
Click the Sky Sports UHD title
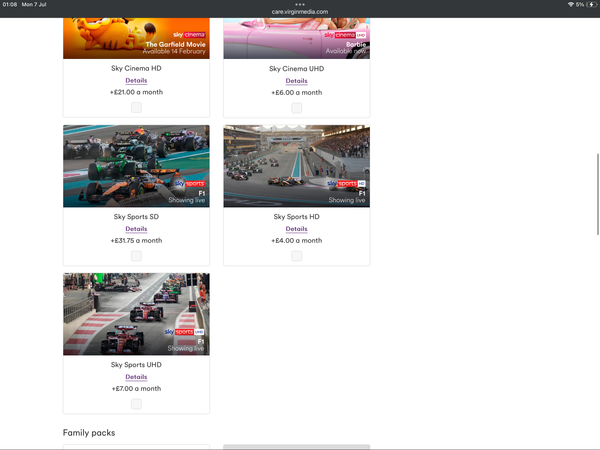click(136, 365)
